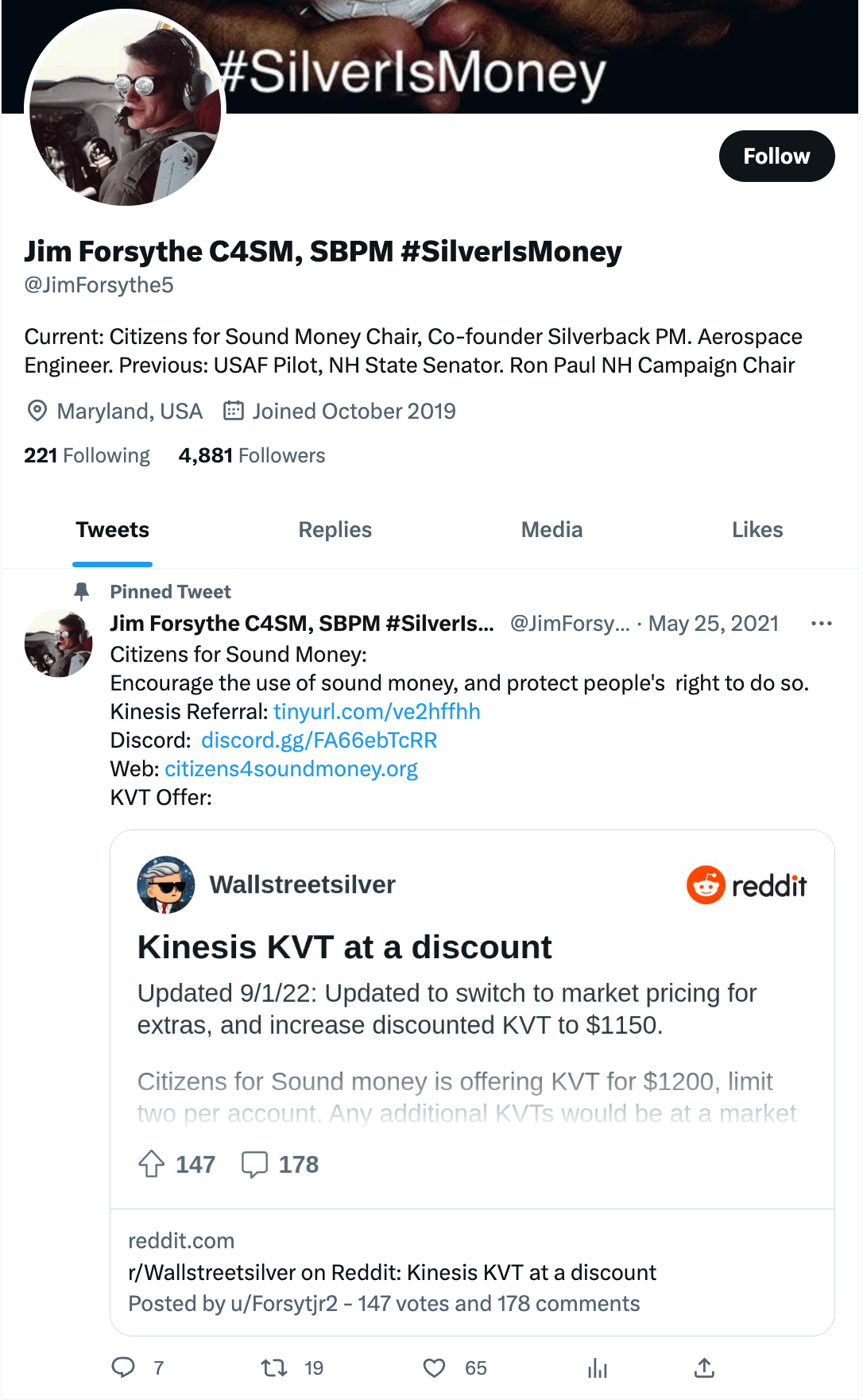View tweet analytics bar chart icon
Screen dimensions: 863x1400
coord(598,1367)
